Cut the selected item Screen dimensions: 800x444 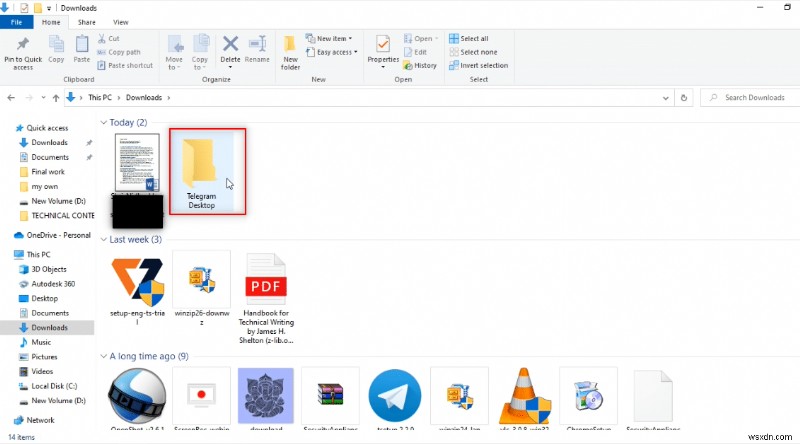coord(109,38)
